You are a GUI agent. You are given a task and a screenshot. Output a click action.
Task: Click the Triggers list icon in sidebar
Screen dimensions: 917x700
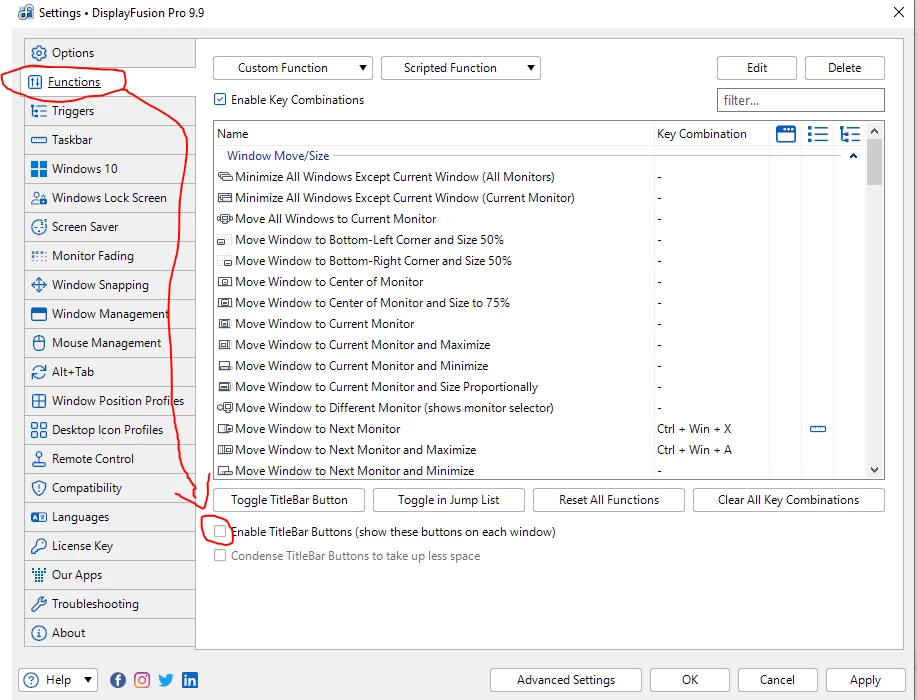pyautogui.click(x=39, y=111)
